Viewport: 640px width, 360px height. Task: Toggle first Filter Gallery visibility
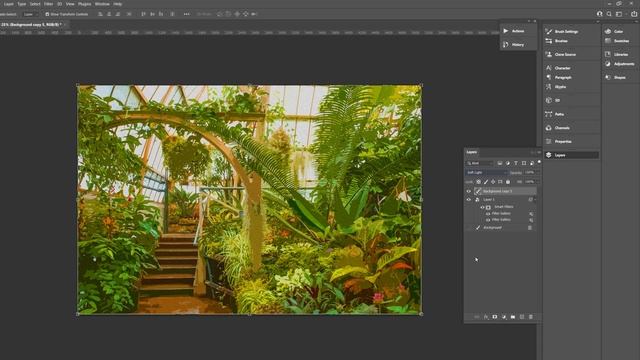click(488, 213)
